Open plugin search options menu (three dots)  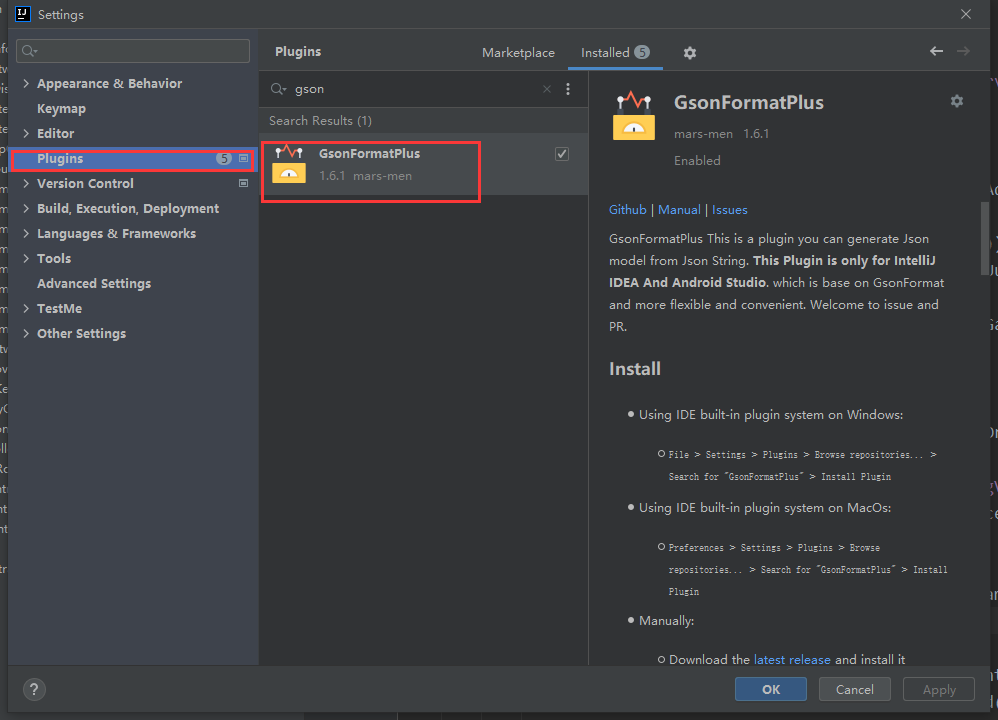[x=568, y=89]
